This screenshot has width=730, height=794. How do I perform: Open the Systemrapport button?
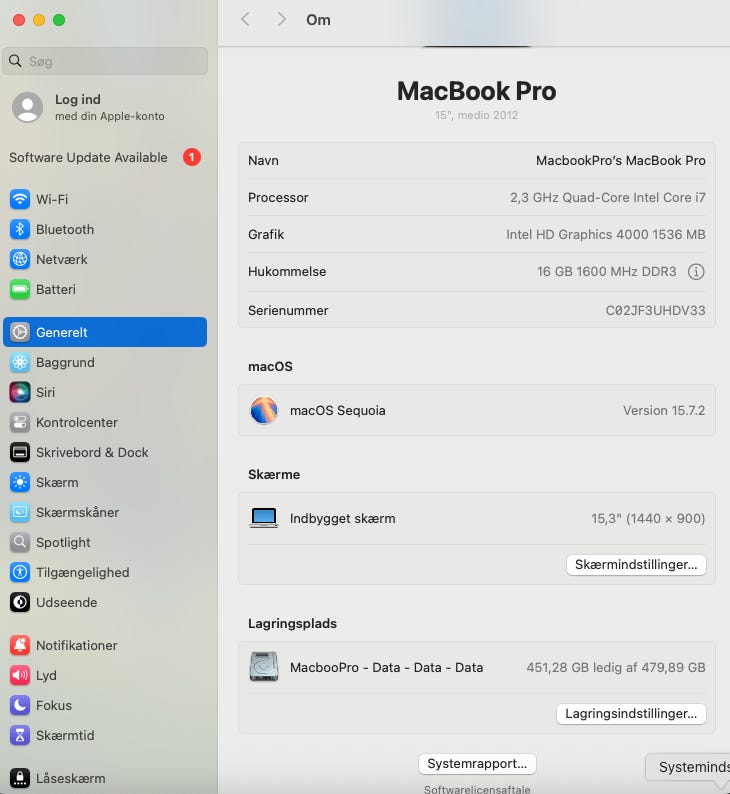point(477,764)
